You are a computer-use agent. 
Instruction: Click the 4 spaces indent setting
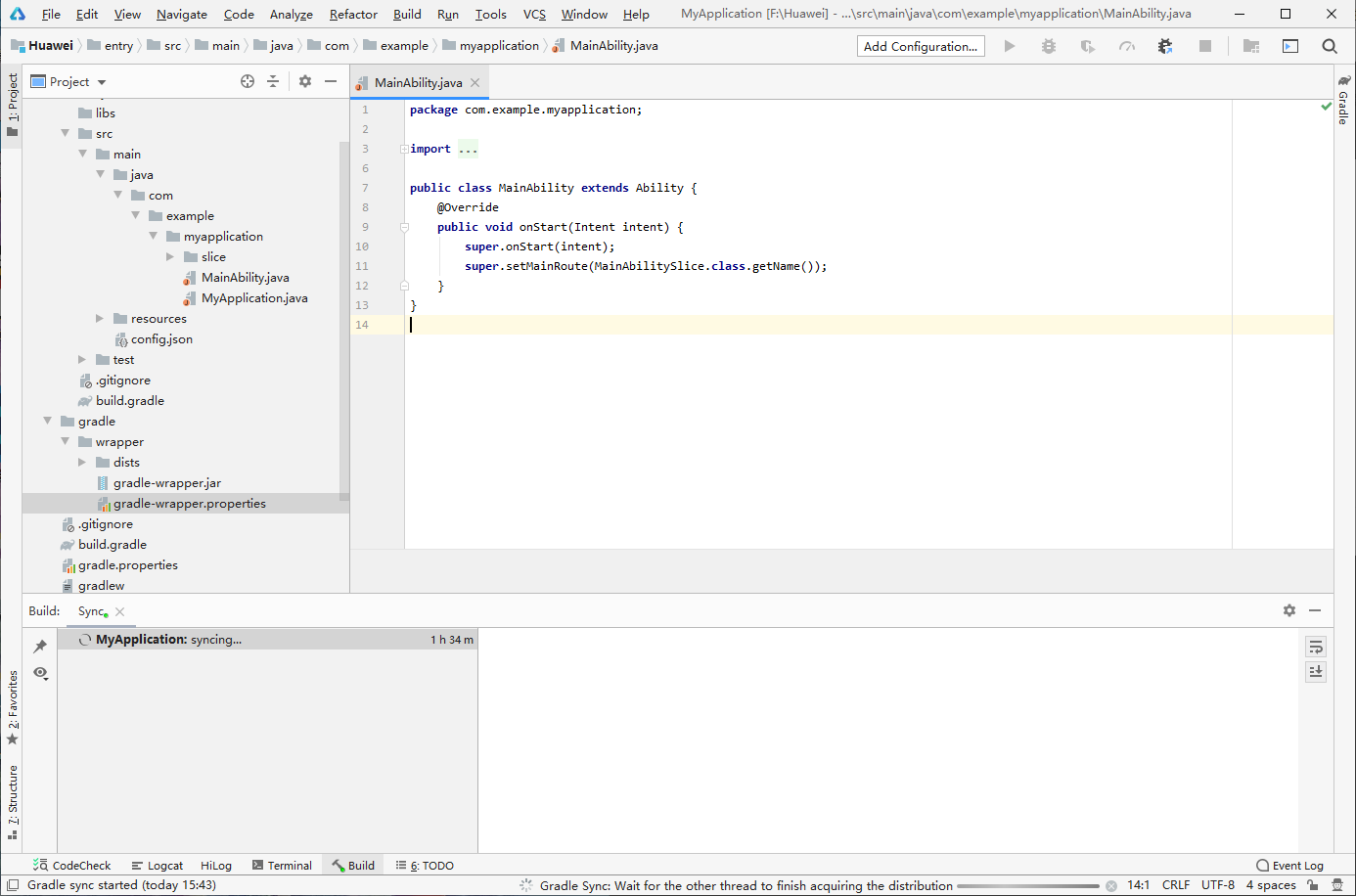(x=1271, y=885)
